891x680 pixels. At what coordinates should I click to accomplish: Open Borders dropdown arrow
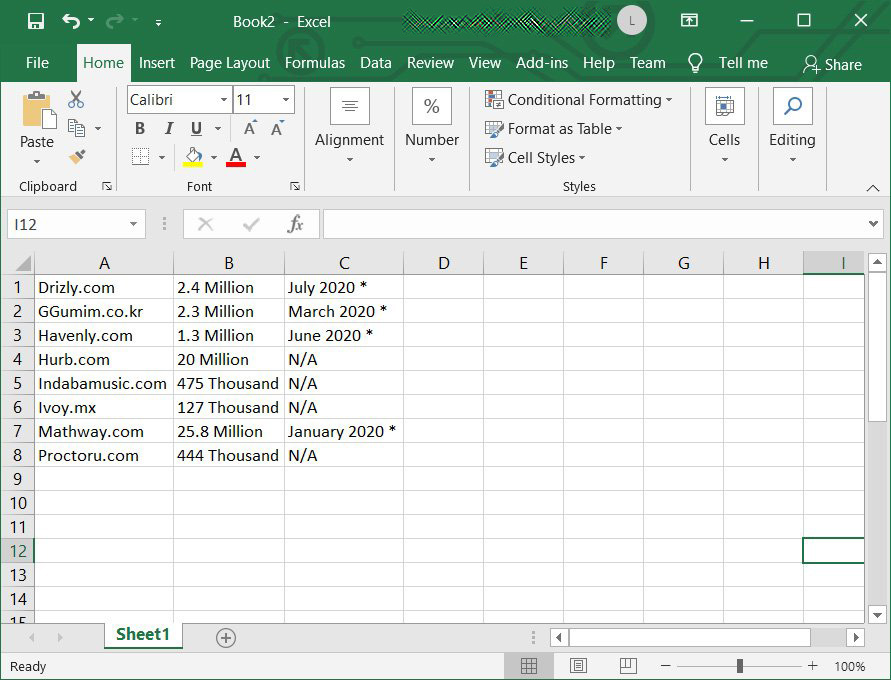click(162, 157)
